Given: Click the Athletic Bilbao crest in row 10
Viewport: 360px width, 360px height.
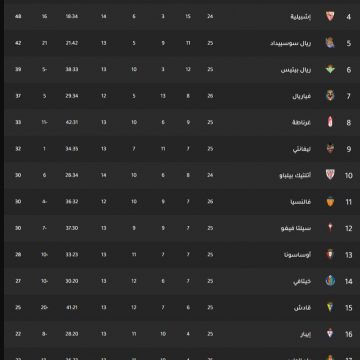Looking at the screenshot, I should click(330, 175).
